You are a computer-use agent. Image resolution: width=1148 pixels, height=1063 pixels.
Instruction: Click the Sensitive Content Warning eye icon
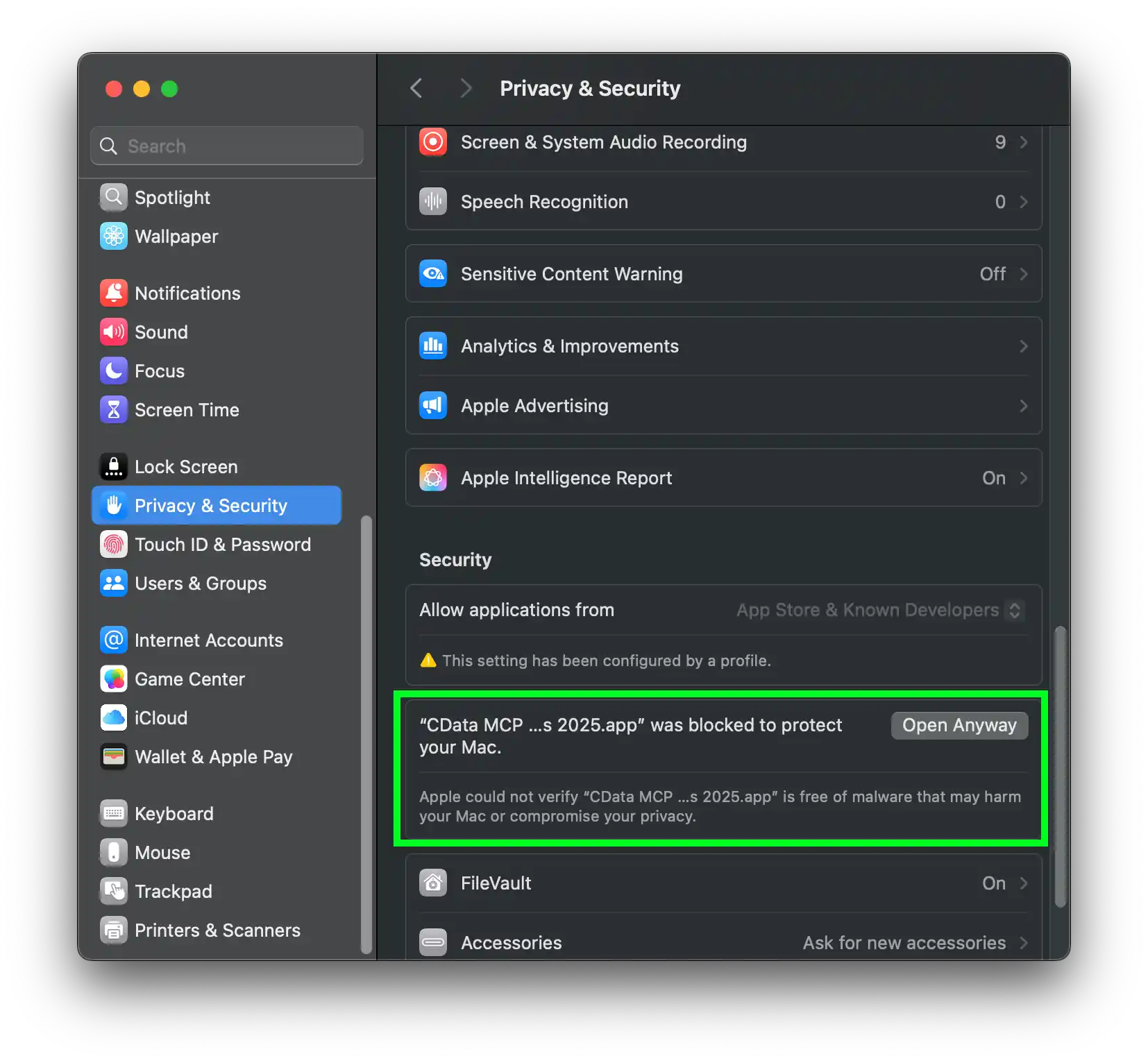click(433, 274)
